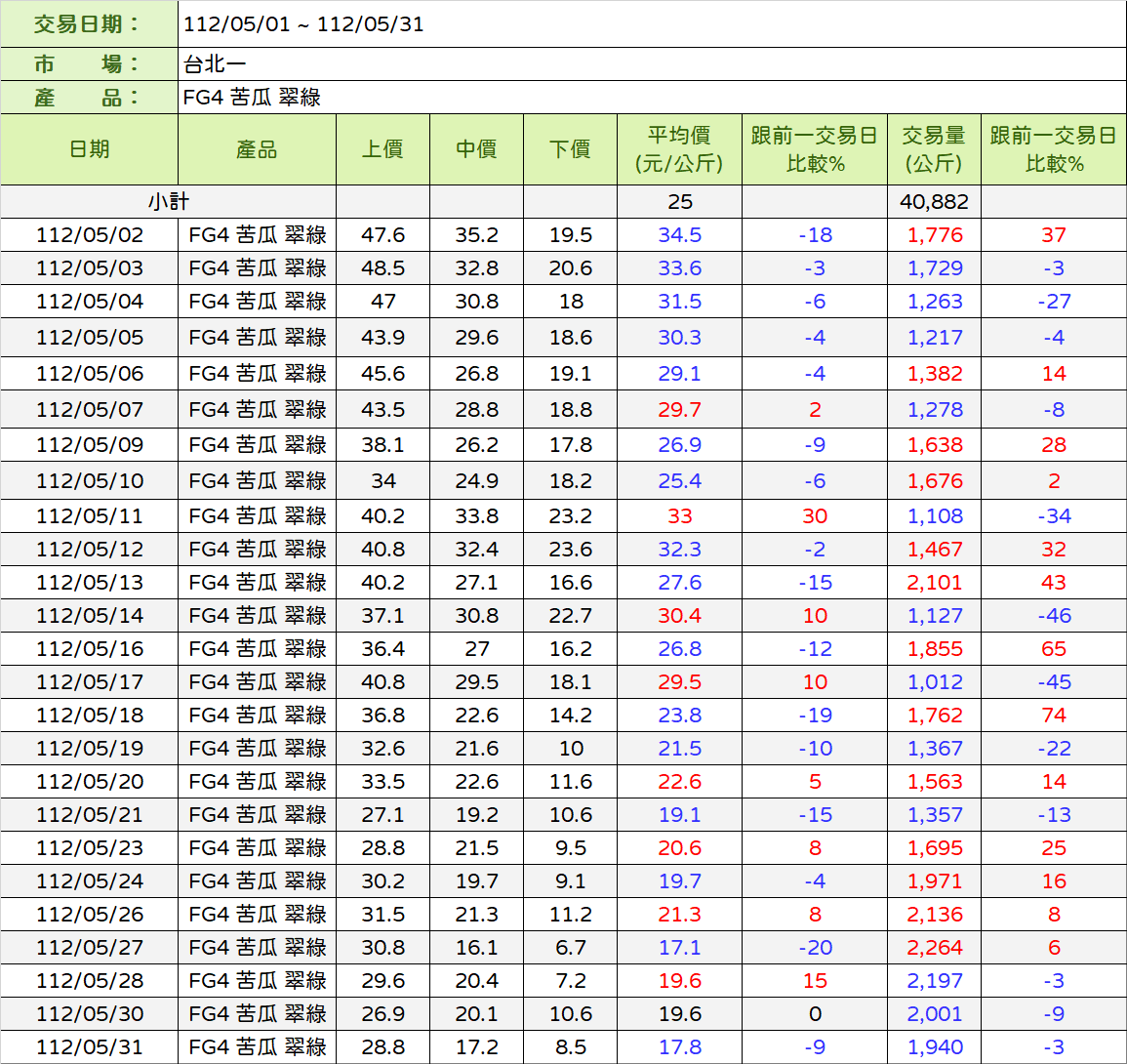The width and height of the screenshot is (1127, 1064).
Task: Click the 小計 subtotal row label
Action: tap(168, 202)
